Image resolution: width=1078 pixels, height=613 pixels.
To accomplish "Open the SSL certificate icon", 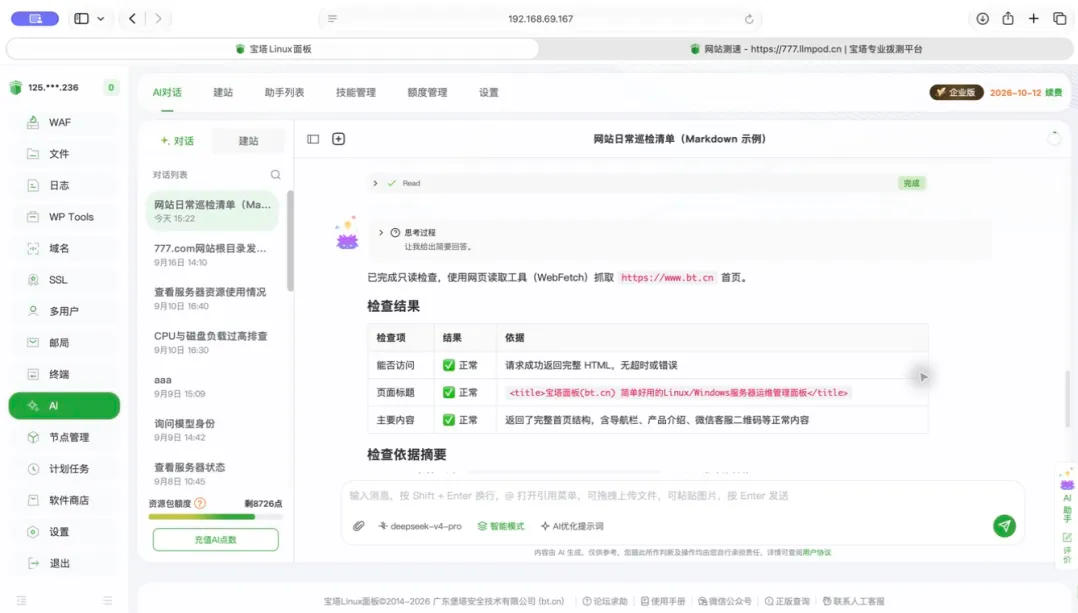I will (33, 280).
